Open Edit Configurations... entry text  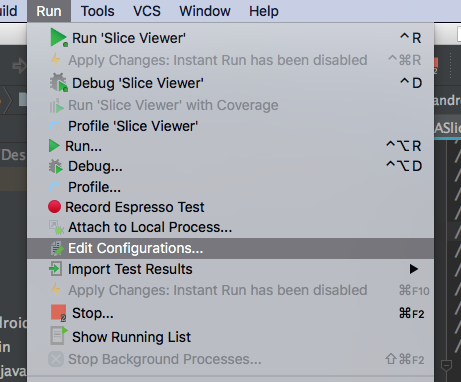[x=136, y=248]
